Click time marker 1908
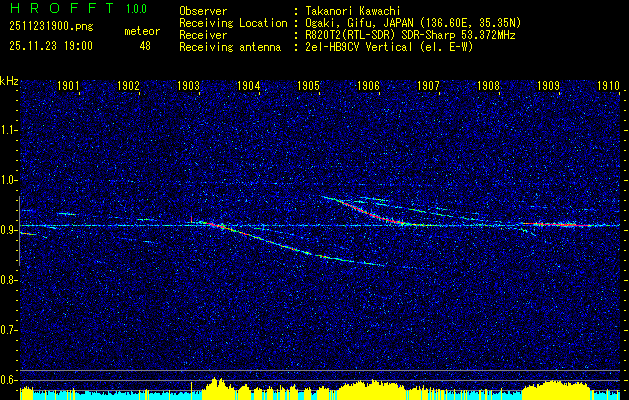Viewport: 629px width, 400px height. click(x=488, y=85)
